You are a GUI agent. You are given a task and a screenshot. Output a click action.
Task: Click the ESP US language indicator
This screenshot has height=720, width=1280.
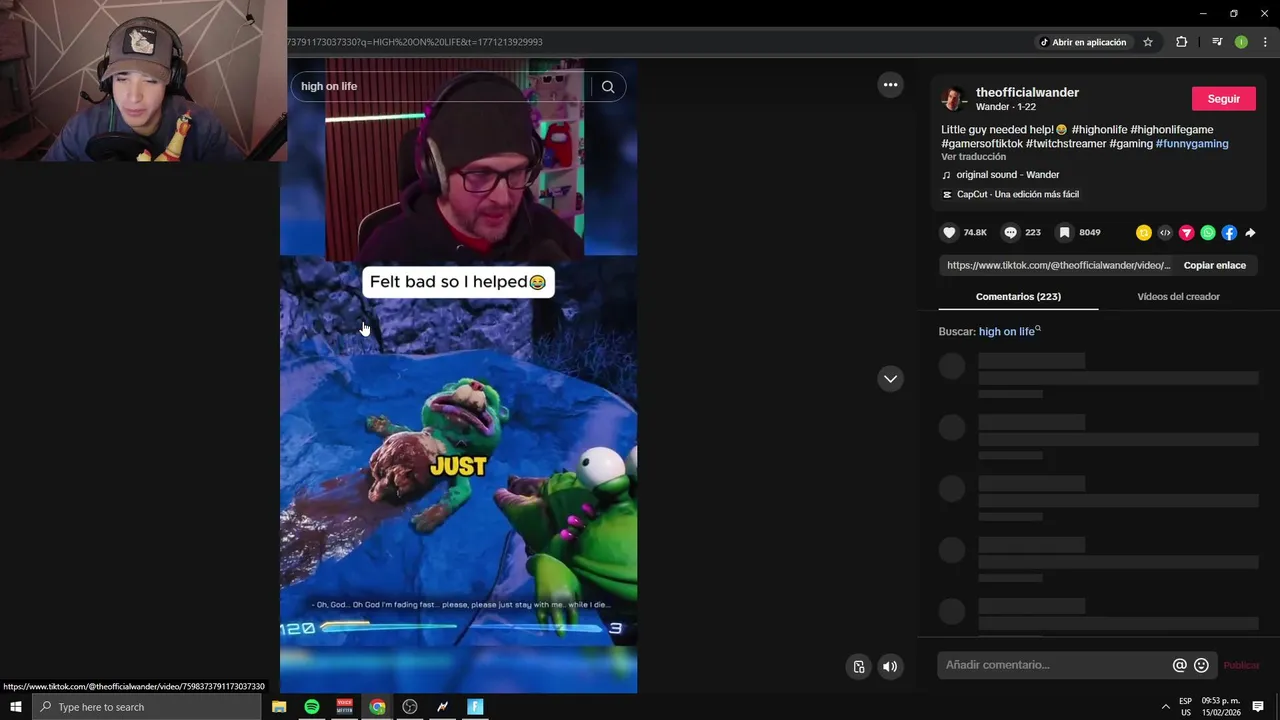(1185, 707)
